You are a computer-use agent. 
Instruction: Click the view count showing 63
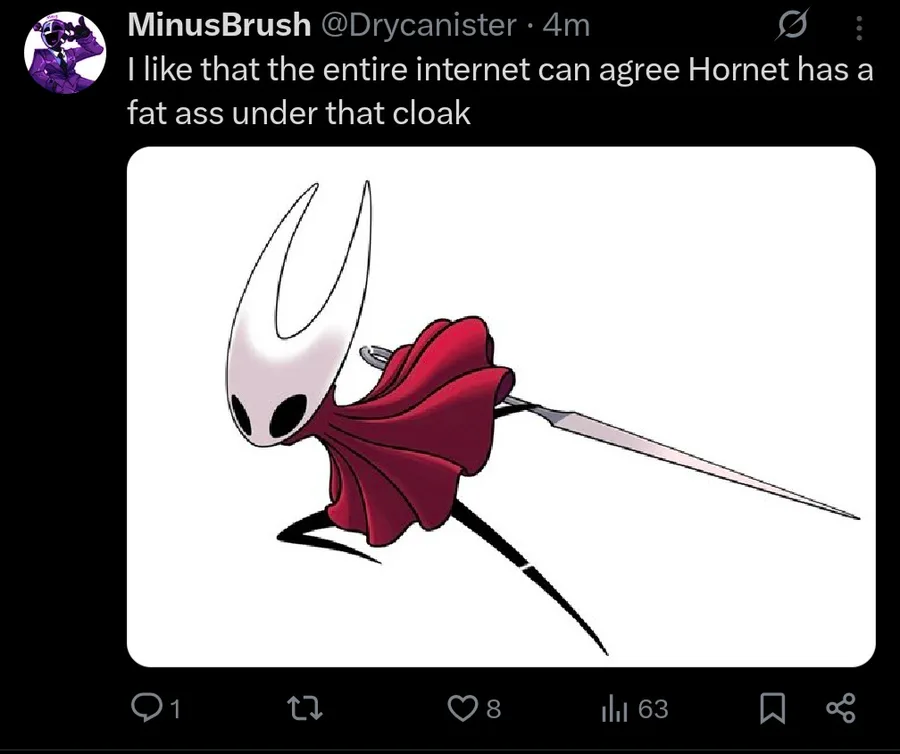pos(654,709)
